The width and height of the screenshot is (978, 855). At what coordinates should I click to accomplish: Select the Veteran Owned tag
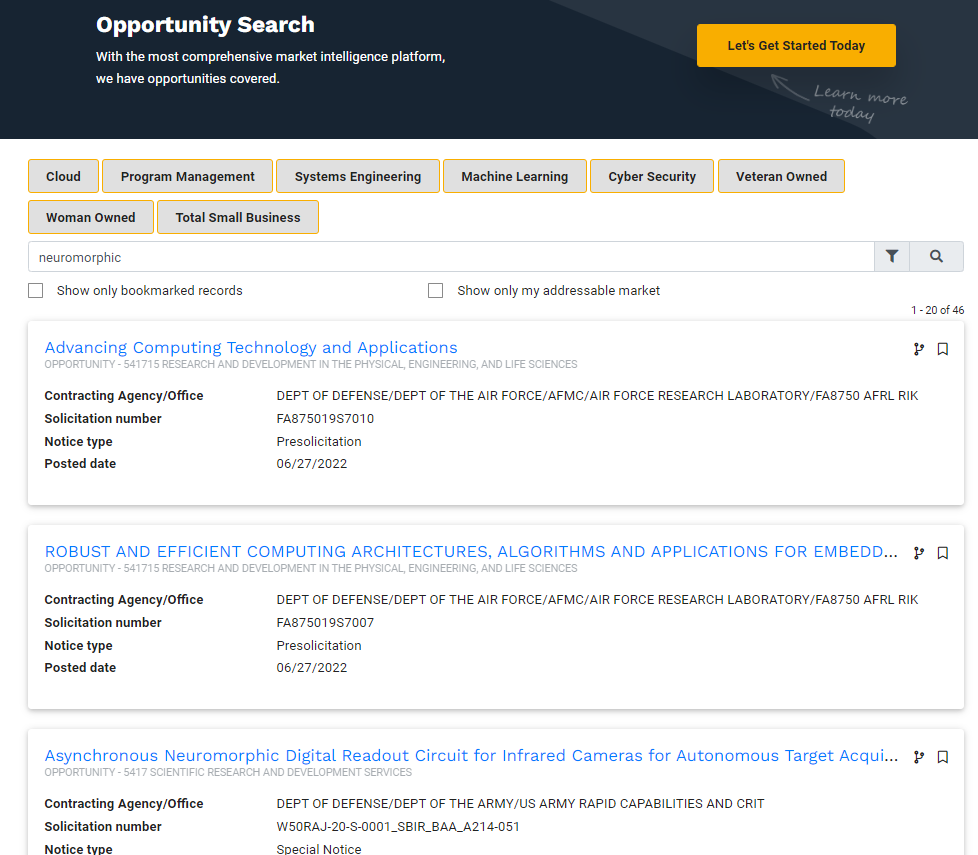(x=781, y=176)
